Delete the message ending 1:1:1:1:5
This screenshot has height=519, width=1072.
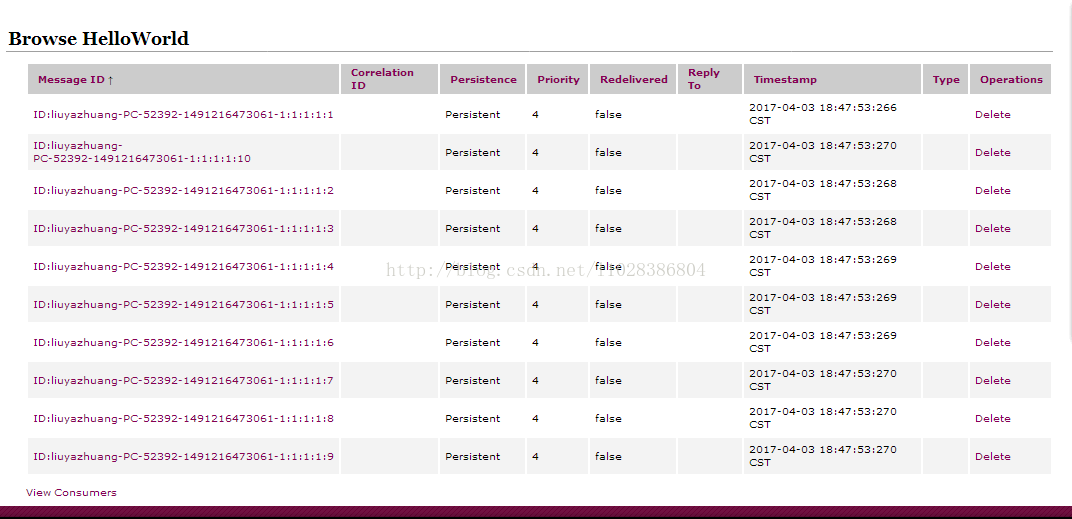pyautogui.click(x=993, y=304)
